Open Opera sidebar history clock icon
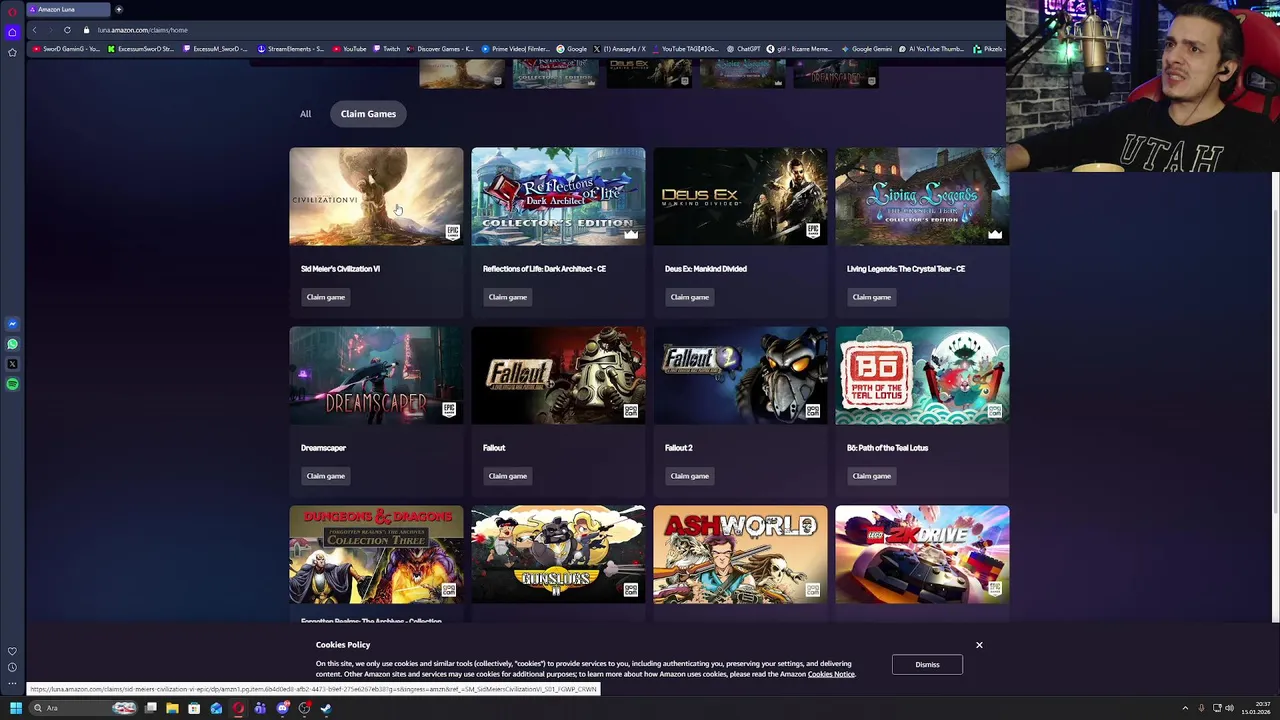Viewport: 1280px width, 720px height. coord(12,667)
